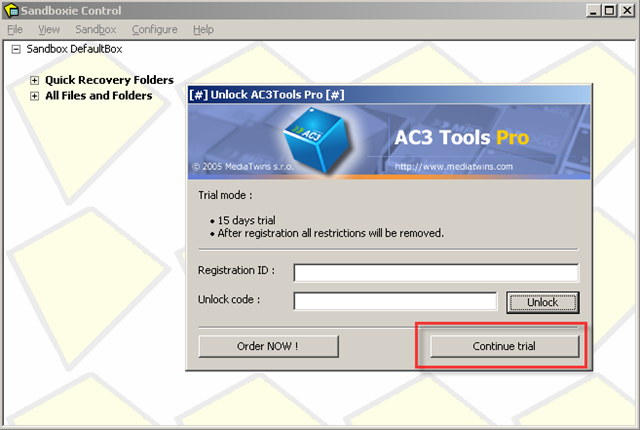Click the 'After registration all restrictions will be removed.' text
The height and width of the screenshot is (430, 640).
click(x=331, y=233)
